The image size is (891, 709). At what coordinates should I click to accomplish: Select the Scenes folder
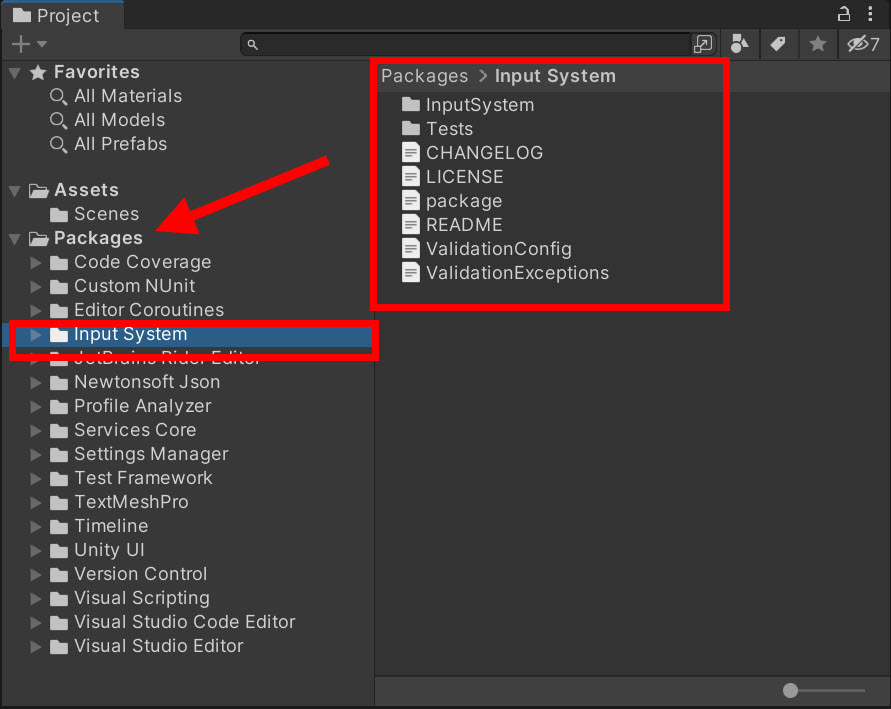106,214
